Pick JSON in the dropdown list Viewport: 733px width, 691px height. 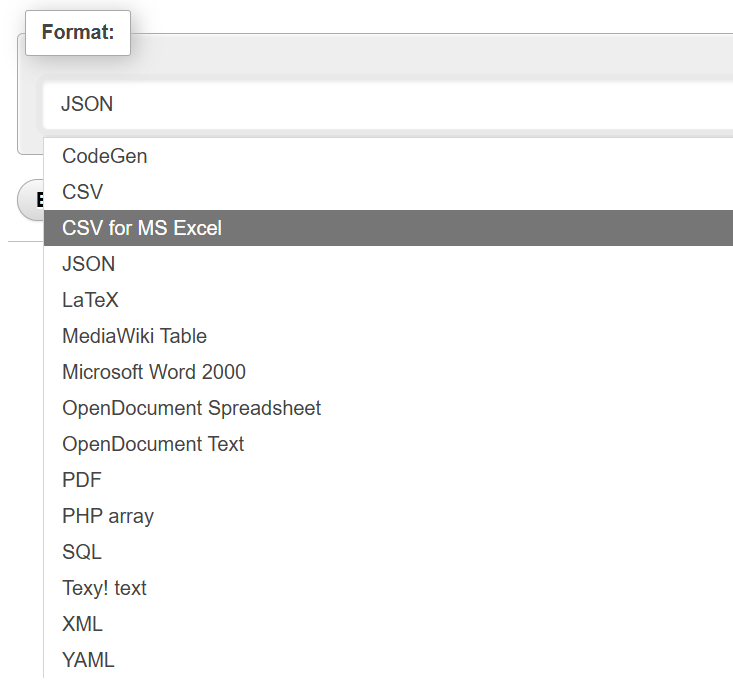[388, 264]
